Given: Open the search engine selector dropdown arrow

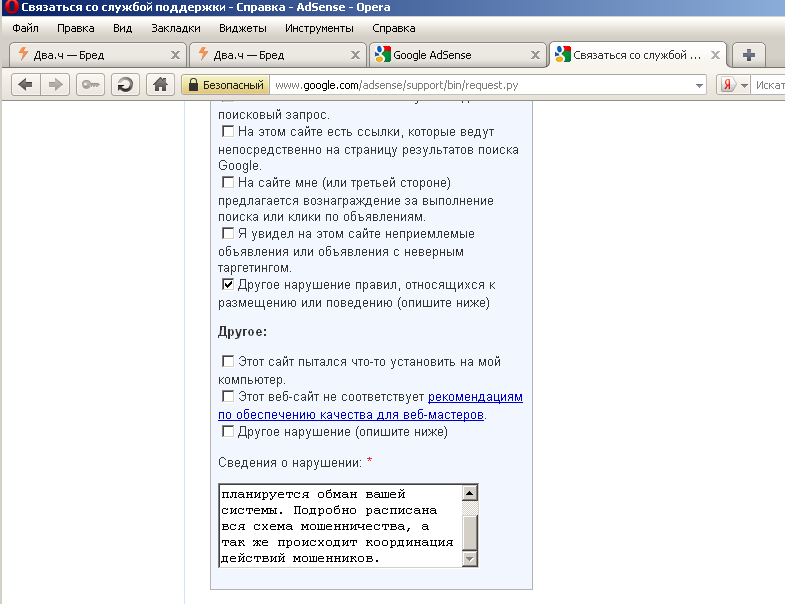Looking at the screenshot, I should point(744,86).
